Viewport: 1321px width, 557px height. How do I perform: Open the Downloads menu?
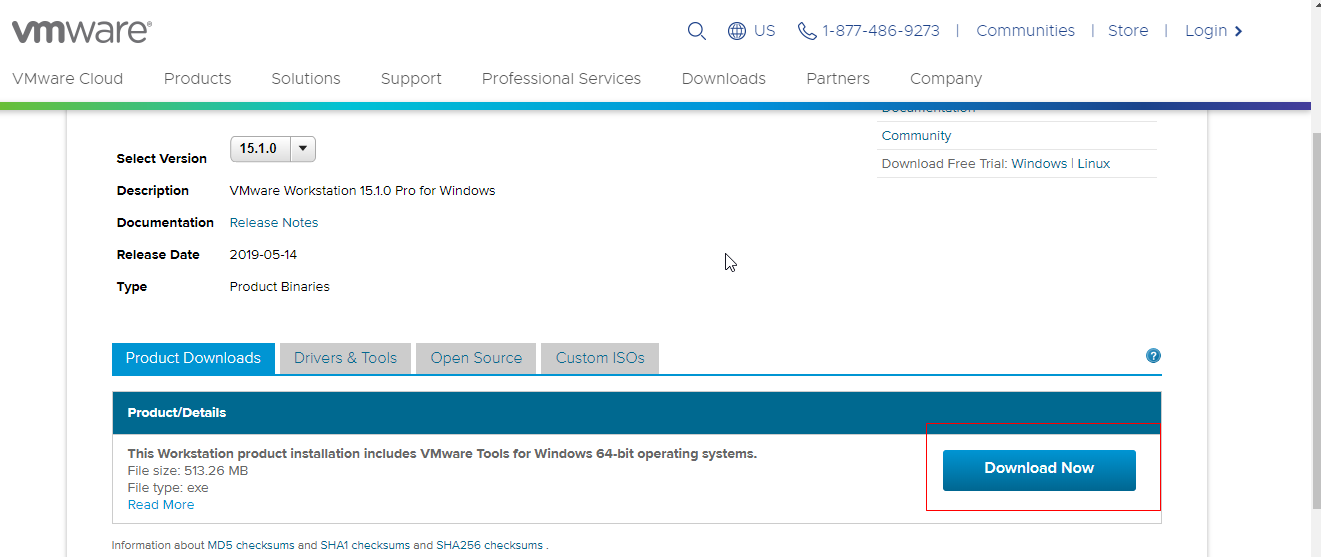[724, 78]
